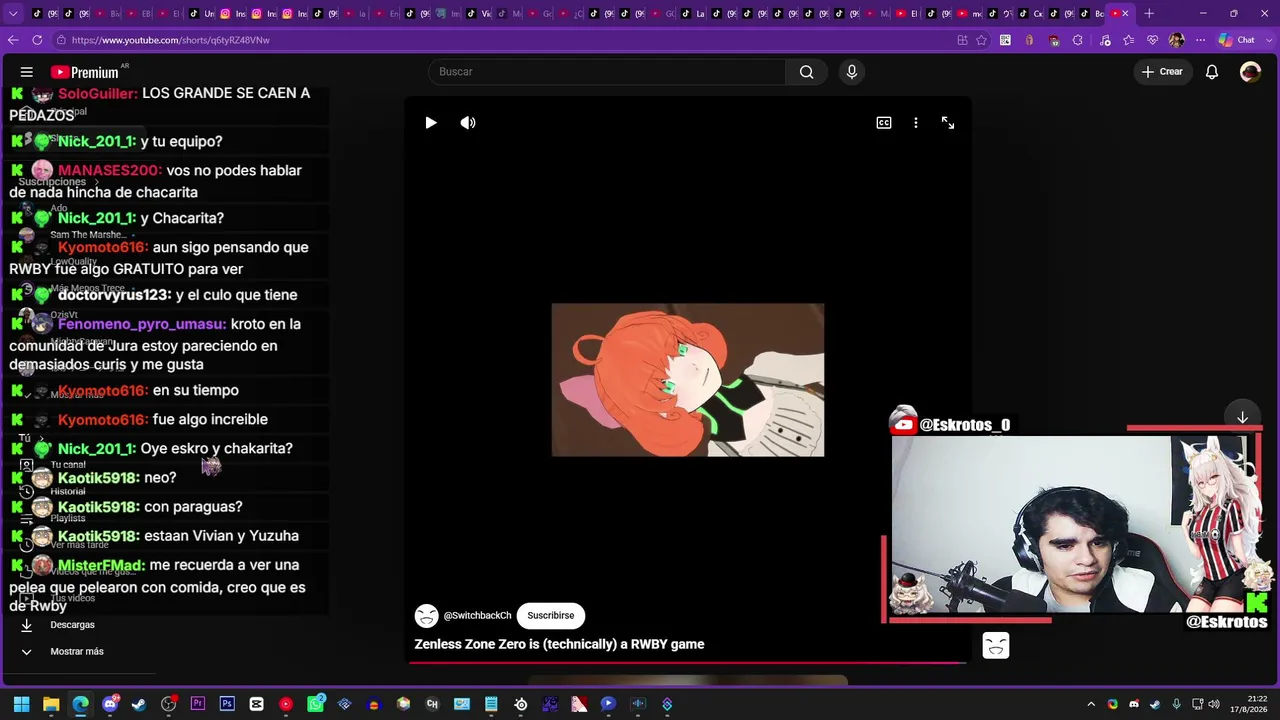Open the taskbar clock and date
1280x720 pixels.
(1249, 704)
